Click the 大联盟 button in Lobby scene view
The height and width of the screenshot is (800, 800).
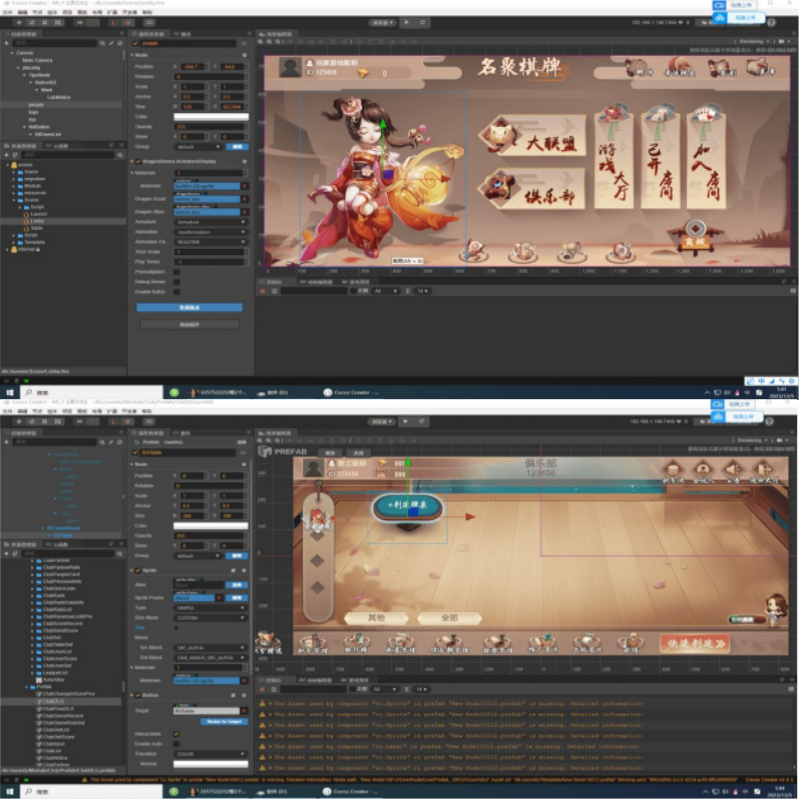(x=532, y=137)
